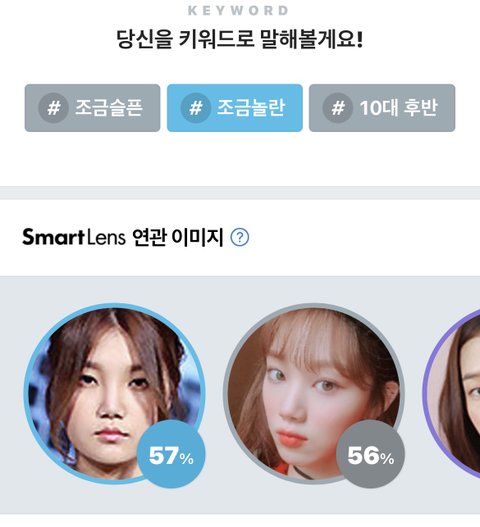Tap the gray 56% match badge
Screen dimensions: 480x527
[x=370, y=454]
